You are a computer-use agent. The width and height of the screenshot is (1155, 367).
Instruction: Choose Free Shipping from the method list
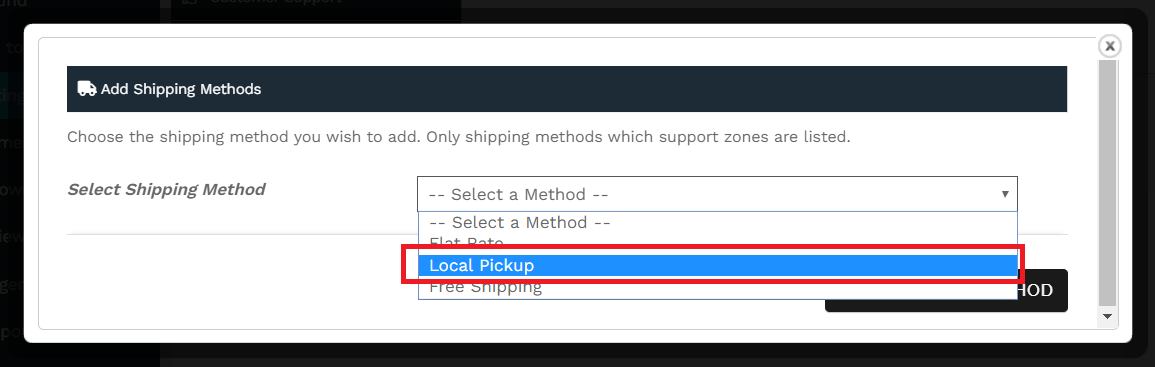(x=717, y=287)
